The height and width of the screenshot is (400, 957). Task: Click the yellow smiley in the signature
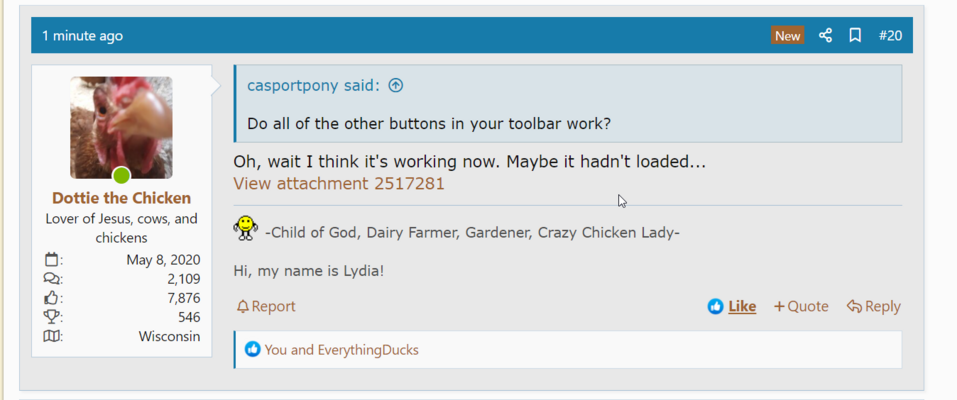pos(245,228)
